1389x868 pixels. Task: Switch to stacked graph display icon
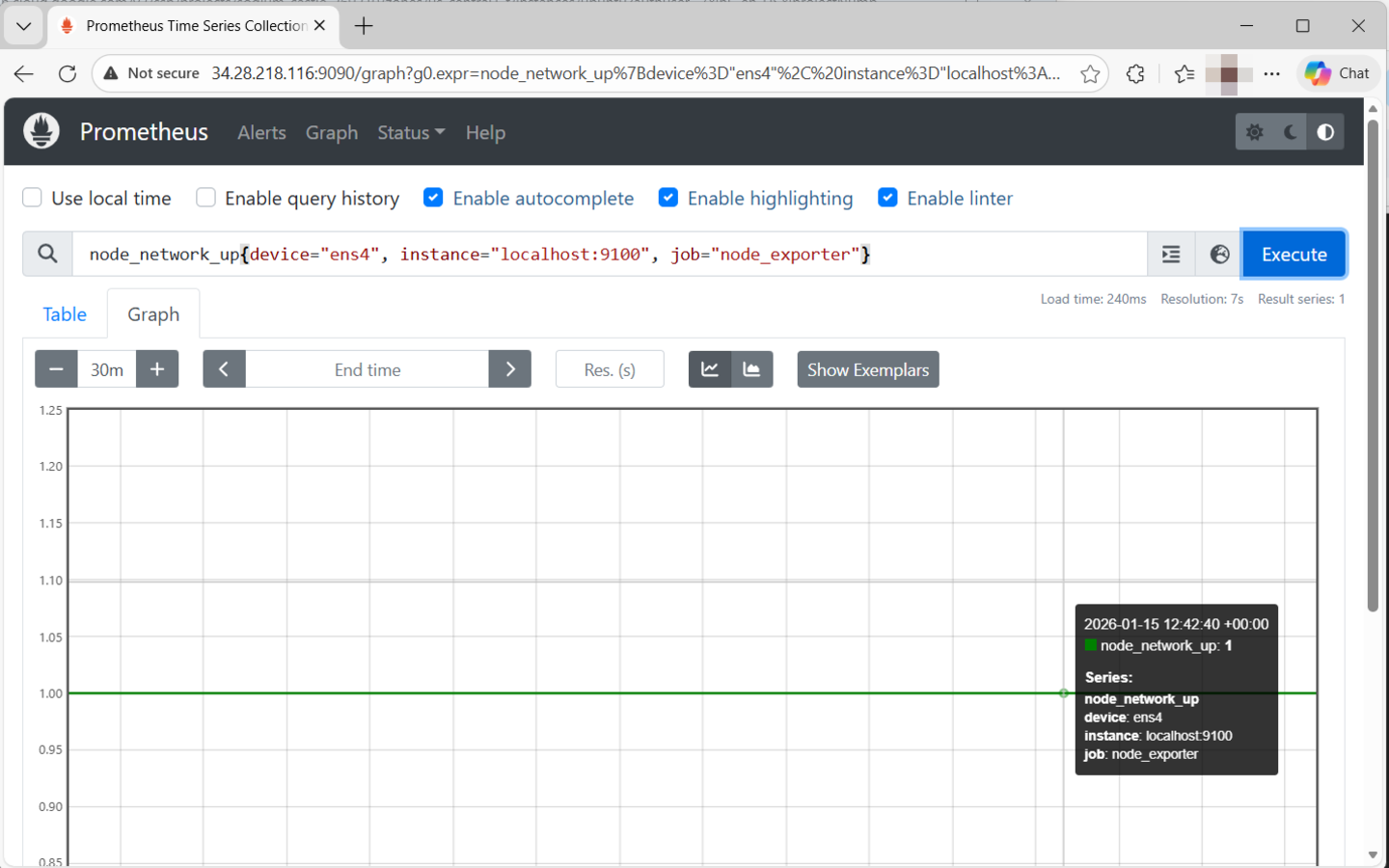pyautogui.click(x=752, y=368)
